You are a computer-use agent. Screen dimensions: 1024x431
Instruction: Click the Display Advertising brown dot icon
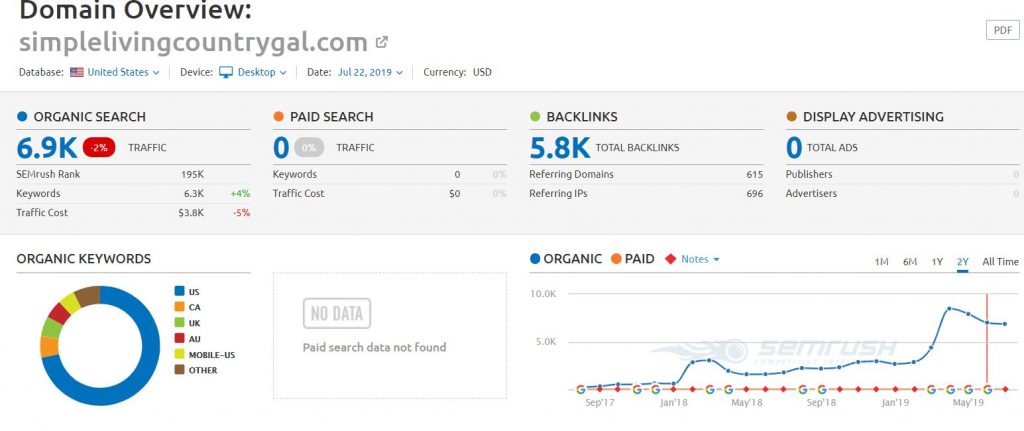(792, 117)
